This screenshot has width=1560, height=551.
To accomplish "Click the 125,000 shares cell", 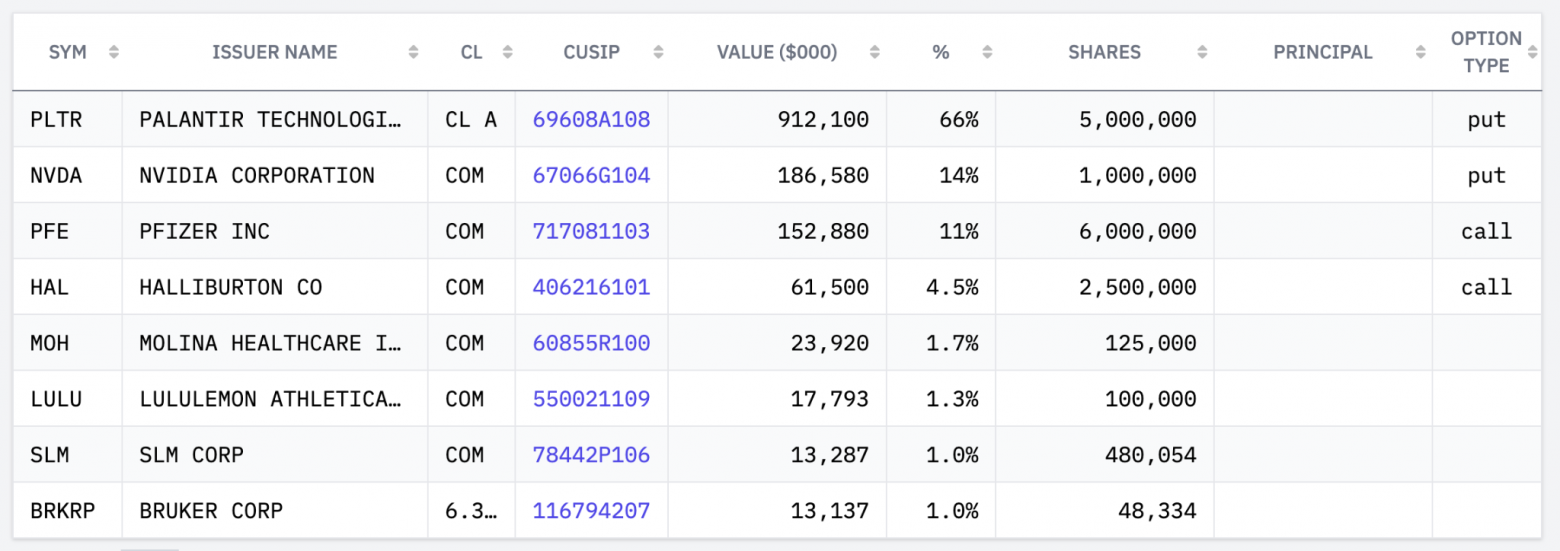I will coord(1105,343).
